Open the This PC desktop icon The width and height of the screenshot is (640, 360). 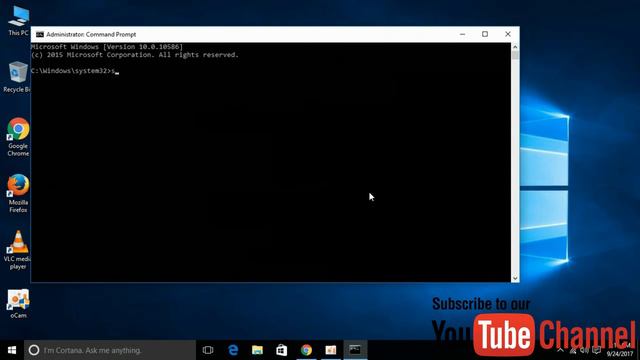[x=18, y=21]
